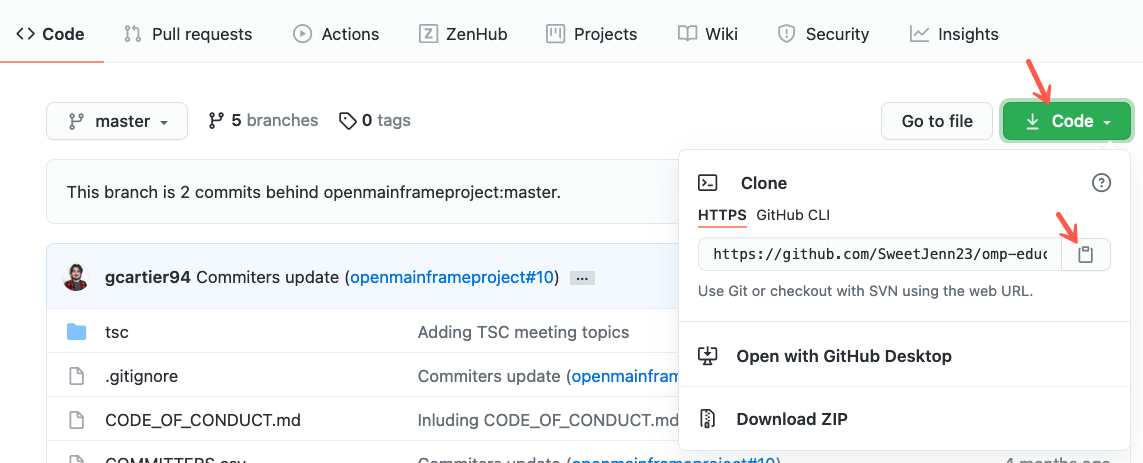Click the clone URL text field
Image resolution: width=1143 pixels, height=463 pixels.
[880, 254]
